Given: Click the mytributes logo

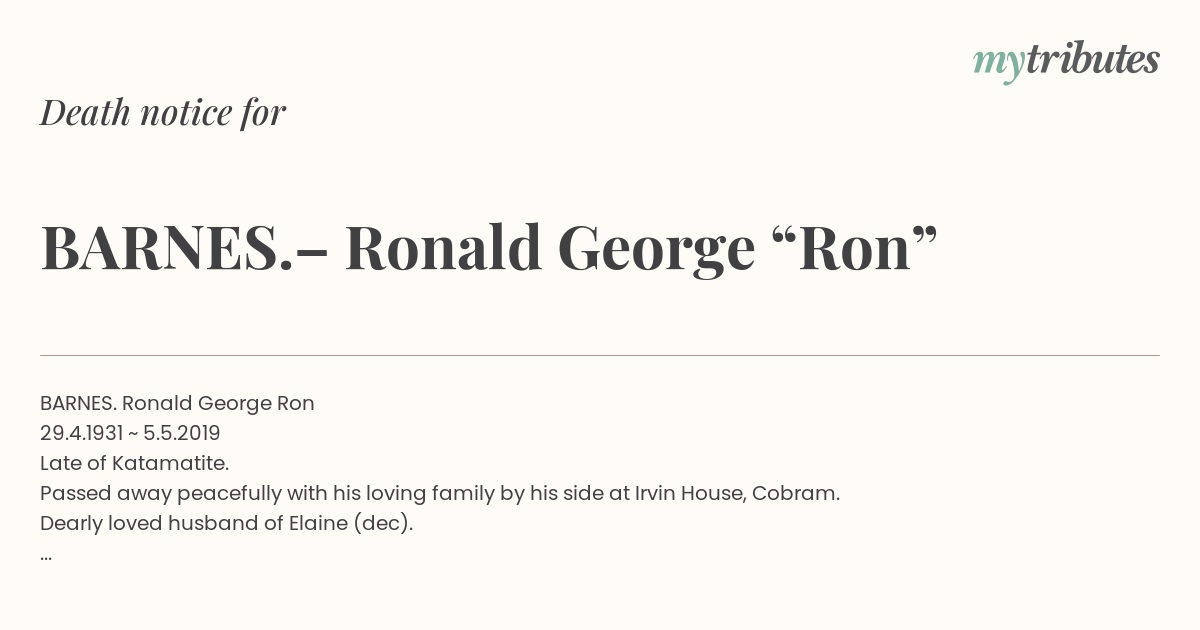Looking at the screenshot, I should click(1066, 62).
